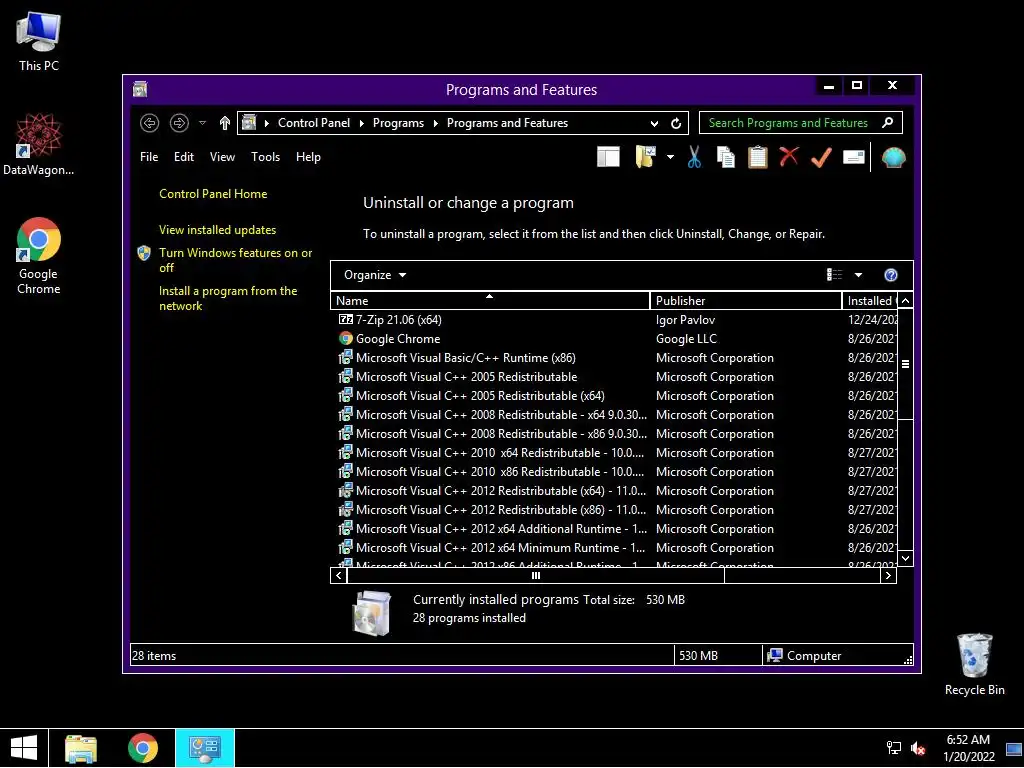
Task: Click the Programs and Features title bar icon
Action: (140, 89)
